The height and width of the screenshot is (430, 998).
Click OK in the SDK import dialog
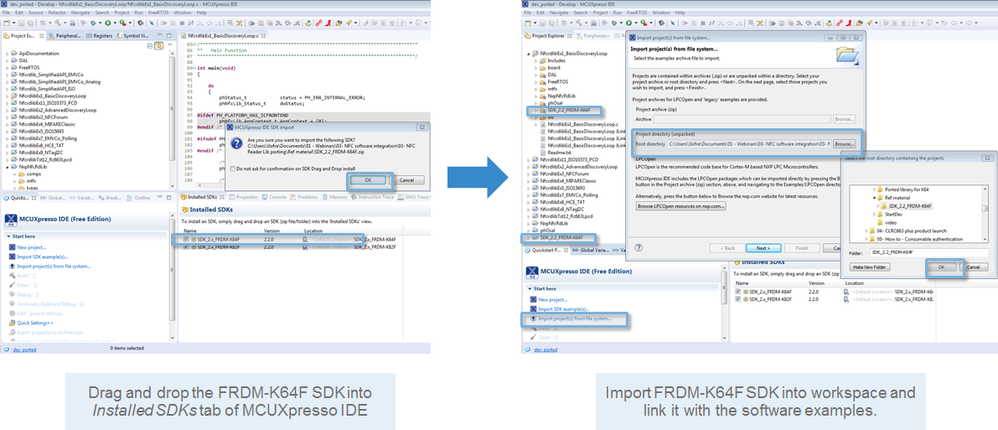click(368, 180)
